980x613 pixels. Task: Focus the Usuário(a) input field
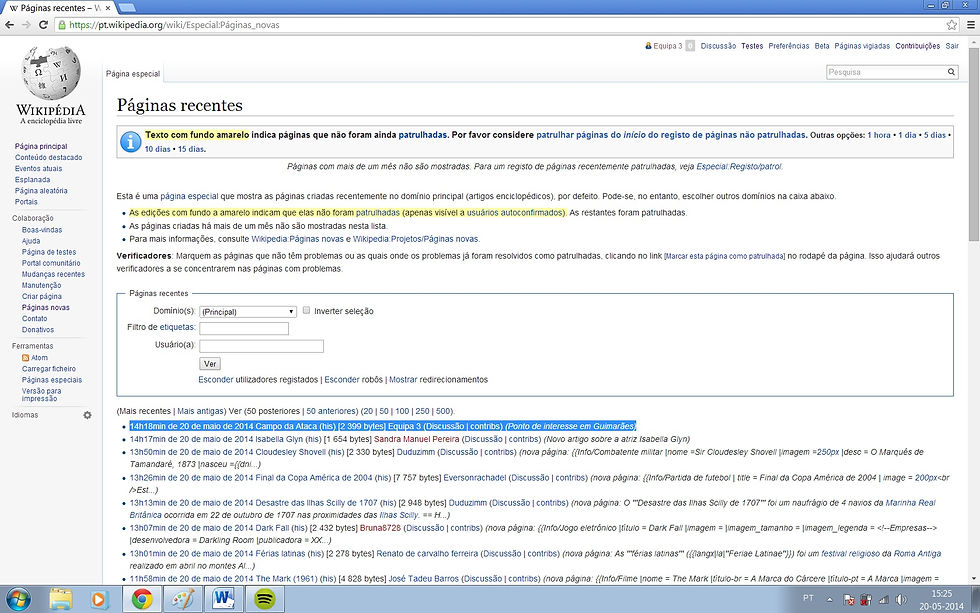pyautogui.click(x=261, y=346)
